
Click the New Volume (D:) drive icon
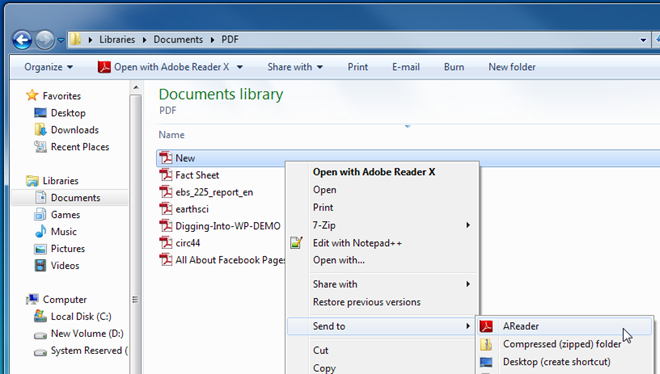click(x=40, y=335)
